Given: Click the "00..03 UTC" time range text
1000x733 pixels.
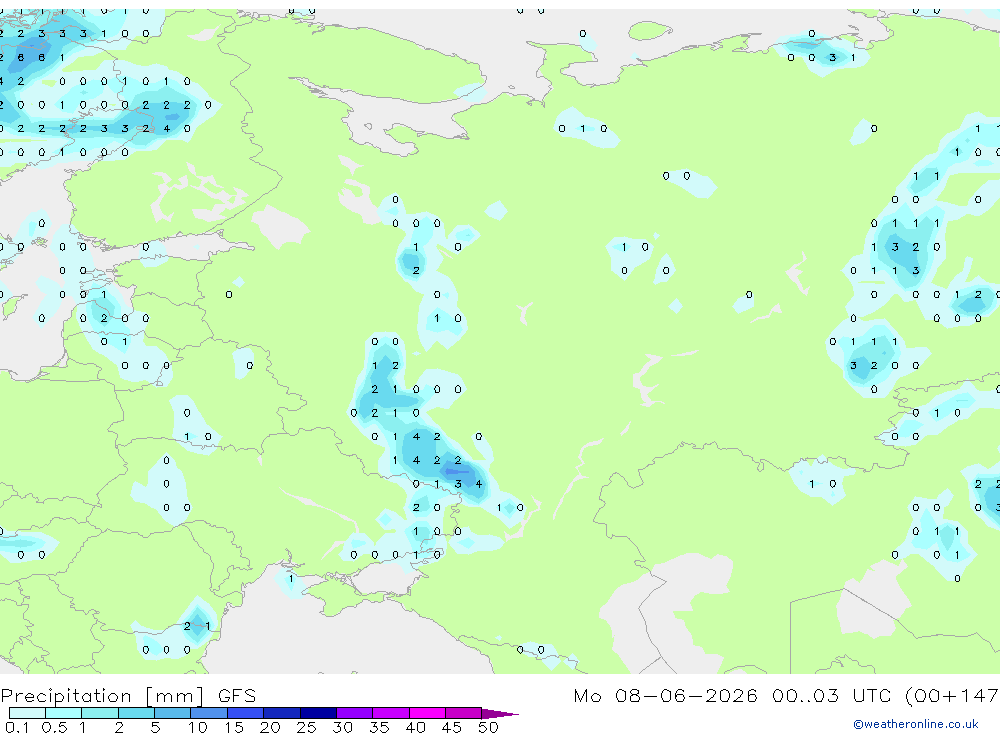Looking at the screenshot, I should pyautogui.click(x=832, y=695).
